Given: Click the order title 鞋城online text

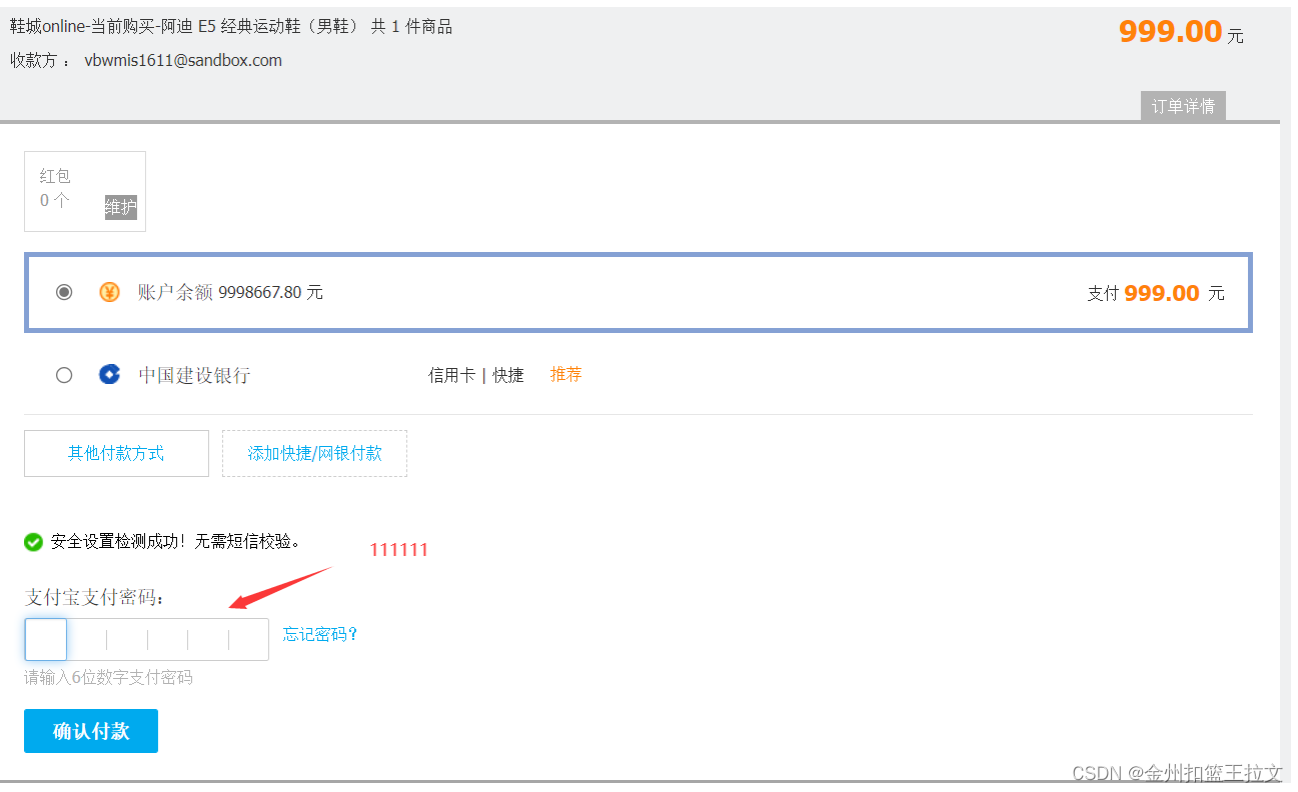Looking at the screenshot, I should 231,27.
